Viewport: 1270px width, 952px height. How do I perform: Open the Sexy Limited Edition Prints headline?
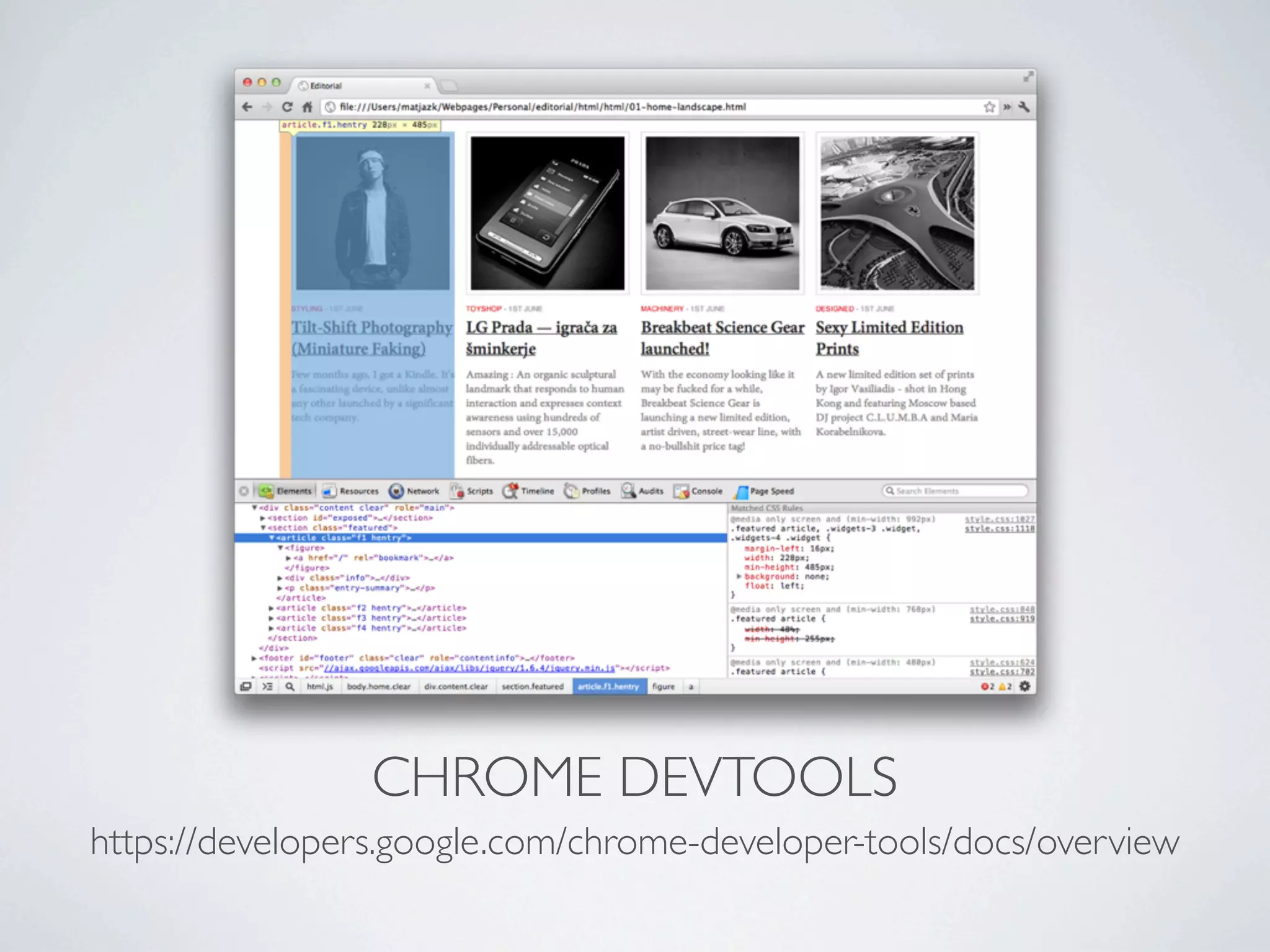point(889,338)
